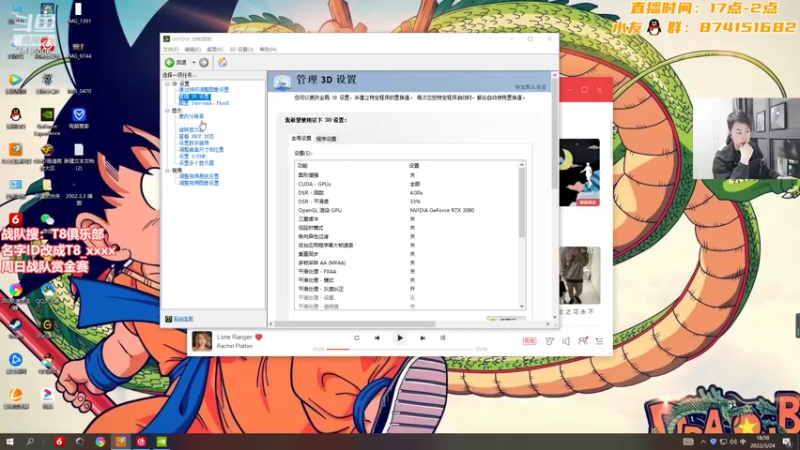Screen dimensions: 800x450
Task: Open the WeChat desktop icon
Action: point(47,220)
